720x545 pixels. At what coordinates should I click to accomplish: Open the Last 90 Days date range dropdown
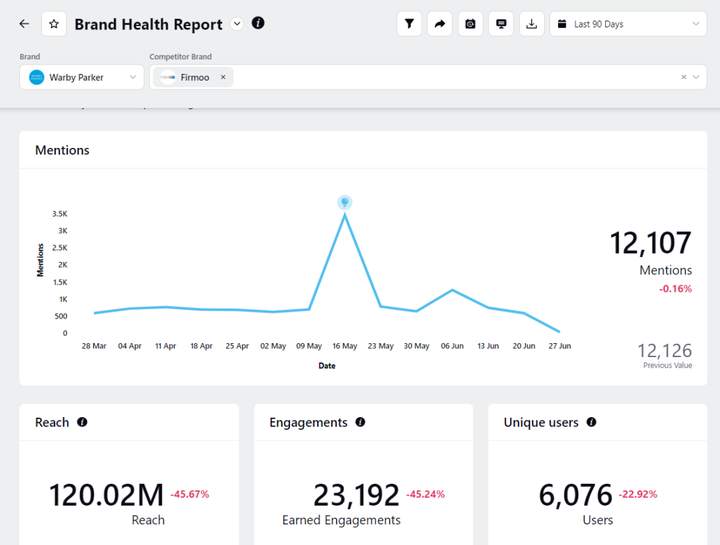click(628, 24)
